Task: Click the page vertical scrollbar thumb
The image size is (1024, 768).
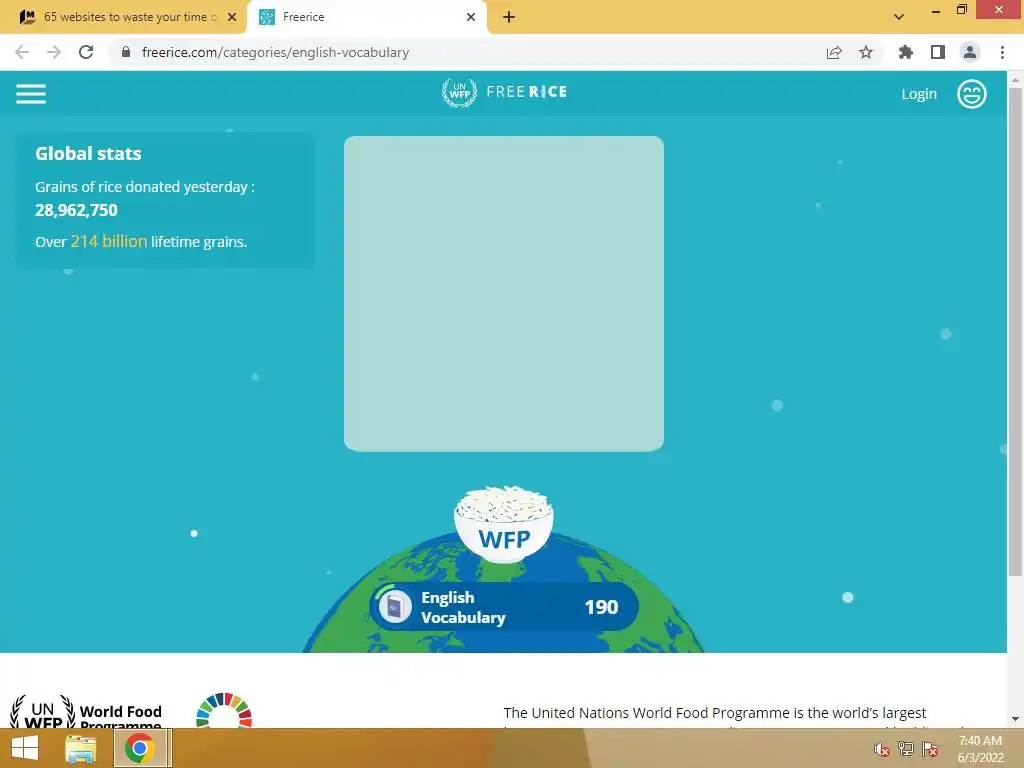Action: coord(1015,332)
